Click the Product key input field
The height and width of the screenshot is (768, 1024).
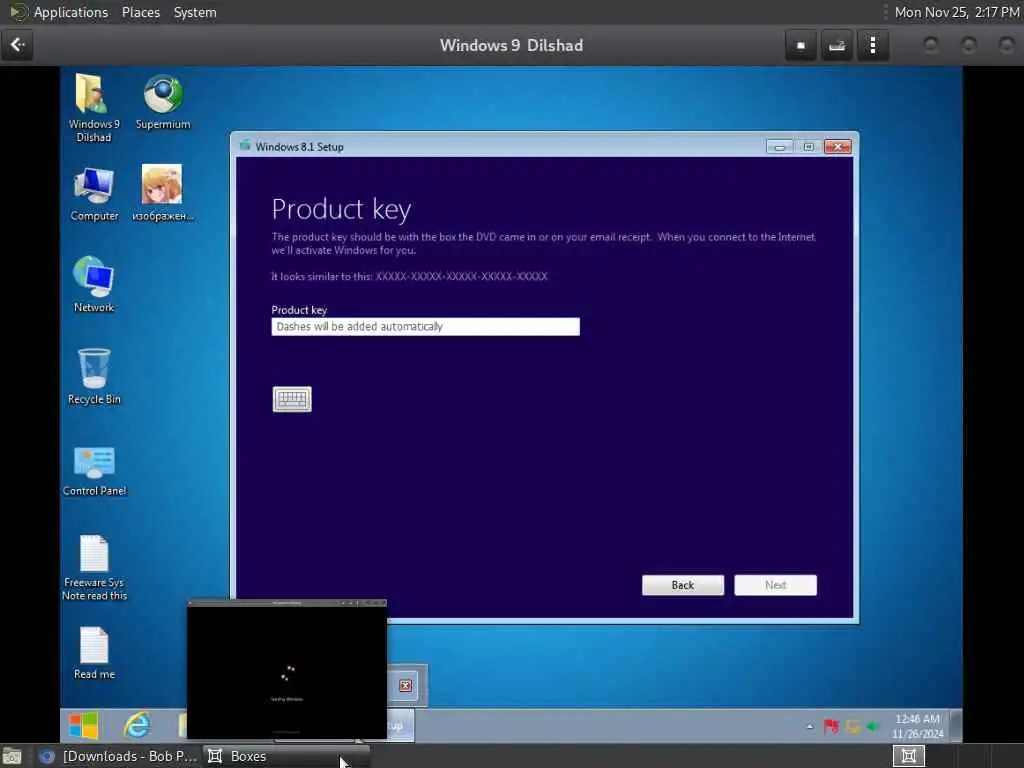tap(425, 327)
